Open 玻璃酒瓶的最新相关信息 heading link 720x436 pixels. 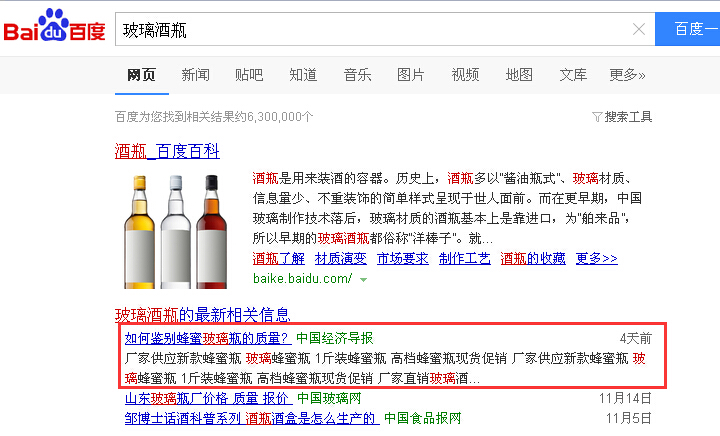click(202, 315)
